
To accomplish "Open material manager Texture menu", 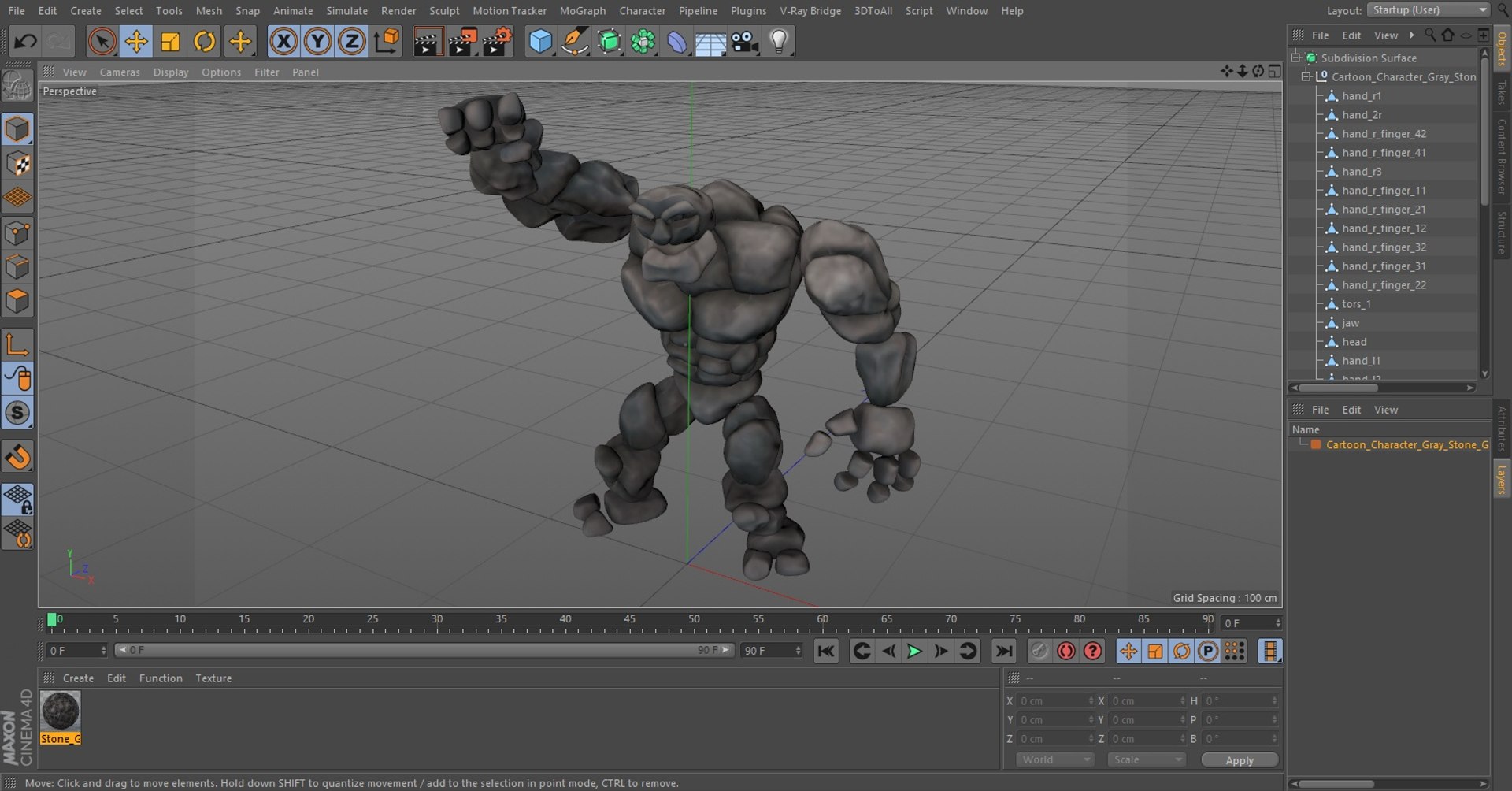I will click(213, 678).
